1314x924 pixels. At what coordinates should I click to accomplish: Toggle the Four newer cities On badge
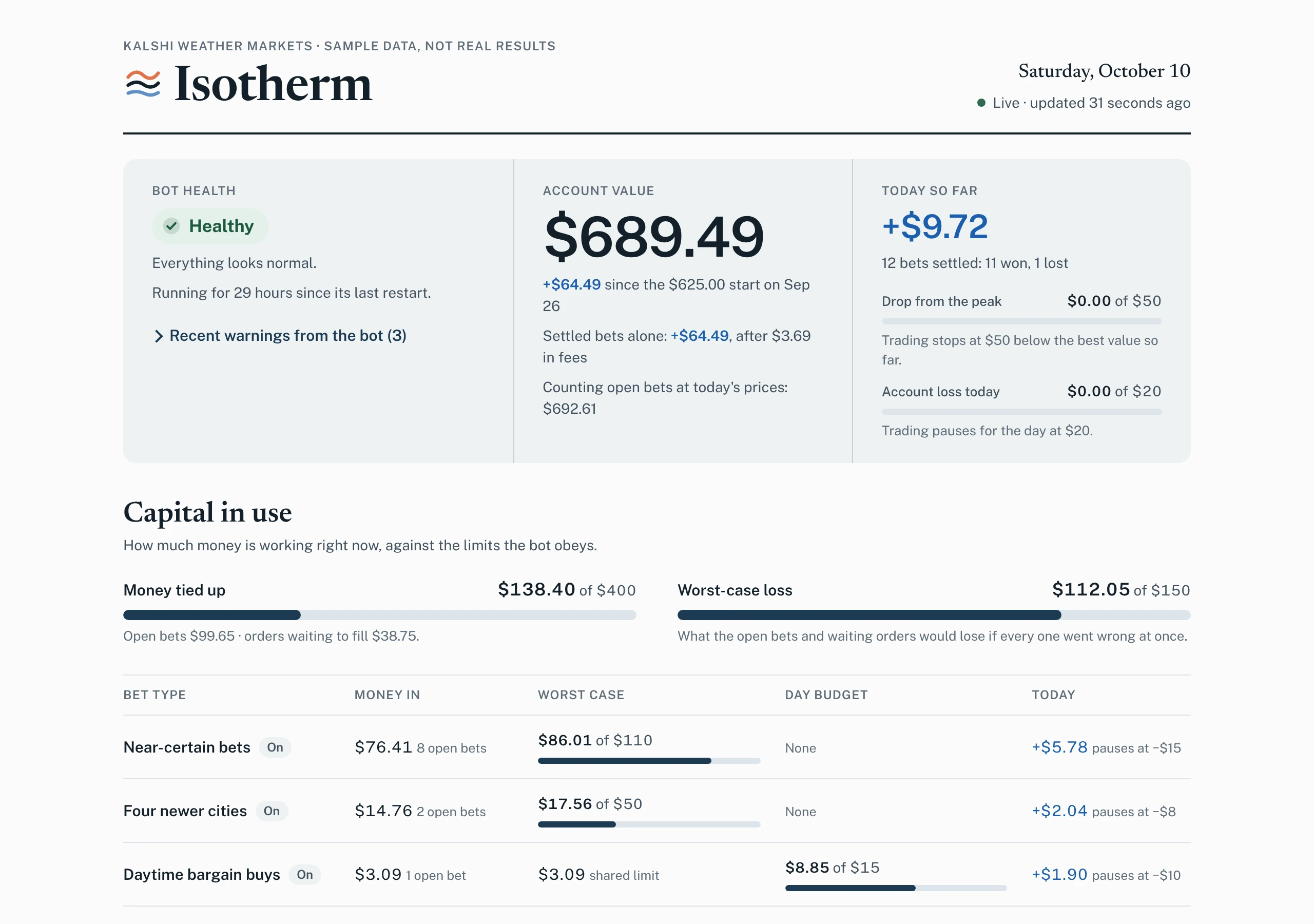272,811
